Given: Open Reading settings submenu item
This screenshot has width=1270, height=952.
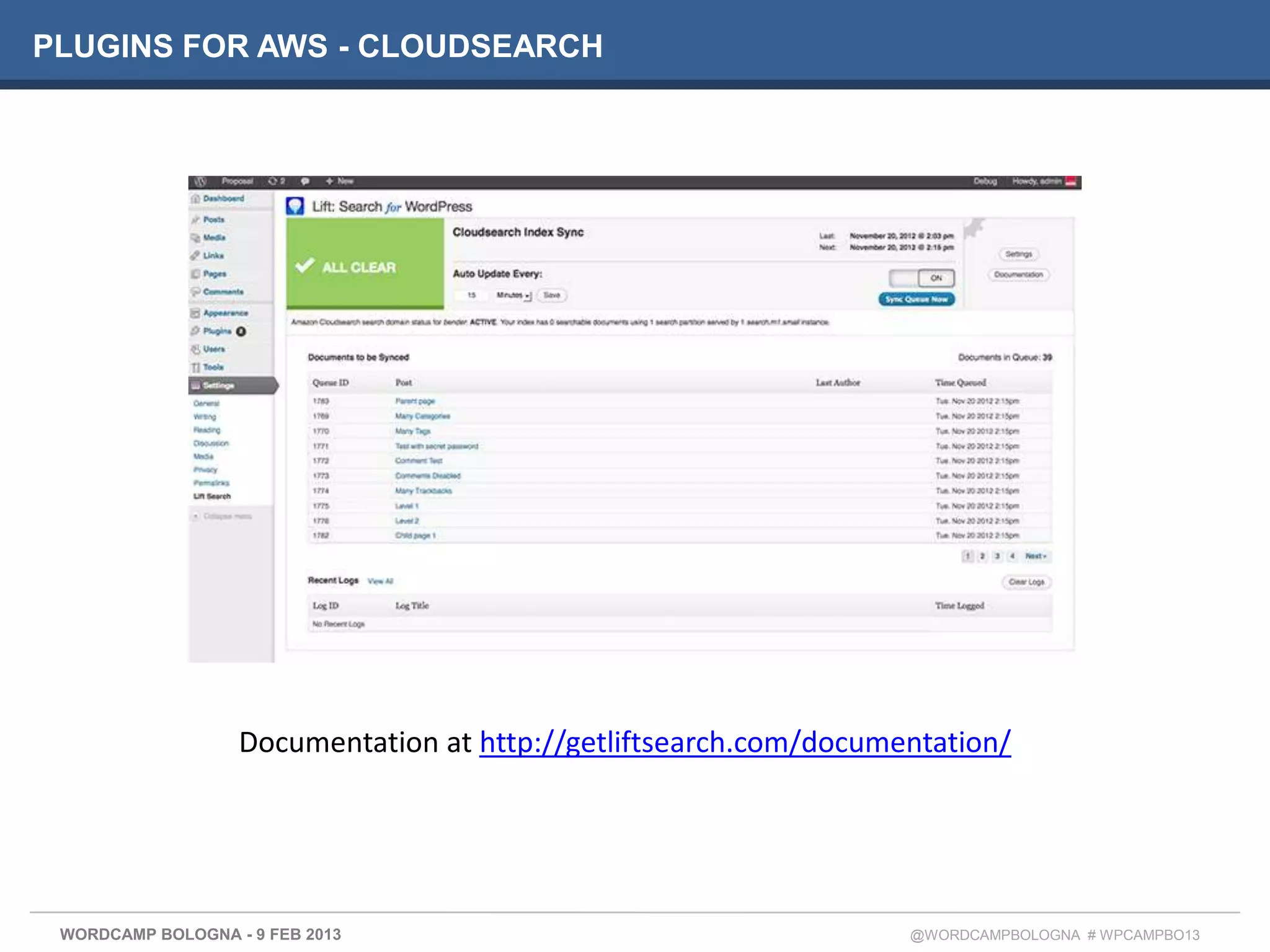Looking at the screenshot, I should 207,430.
